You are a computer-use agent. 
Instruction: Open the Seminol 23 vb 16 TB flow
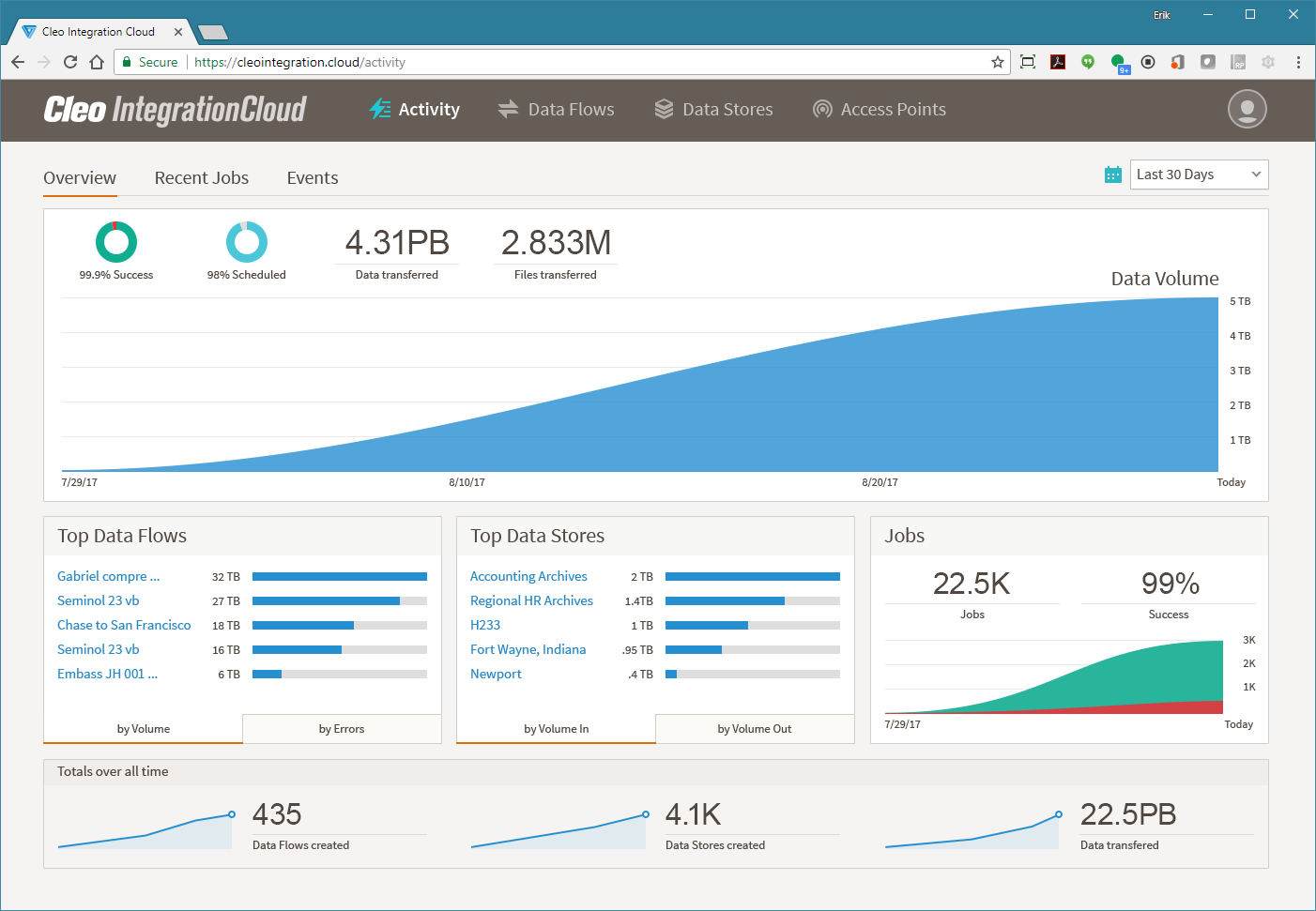[98, 649]
